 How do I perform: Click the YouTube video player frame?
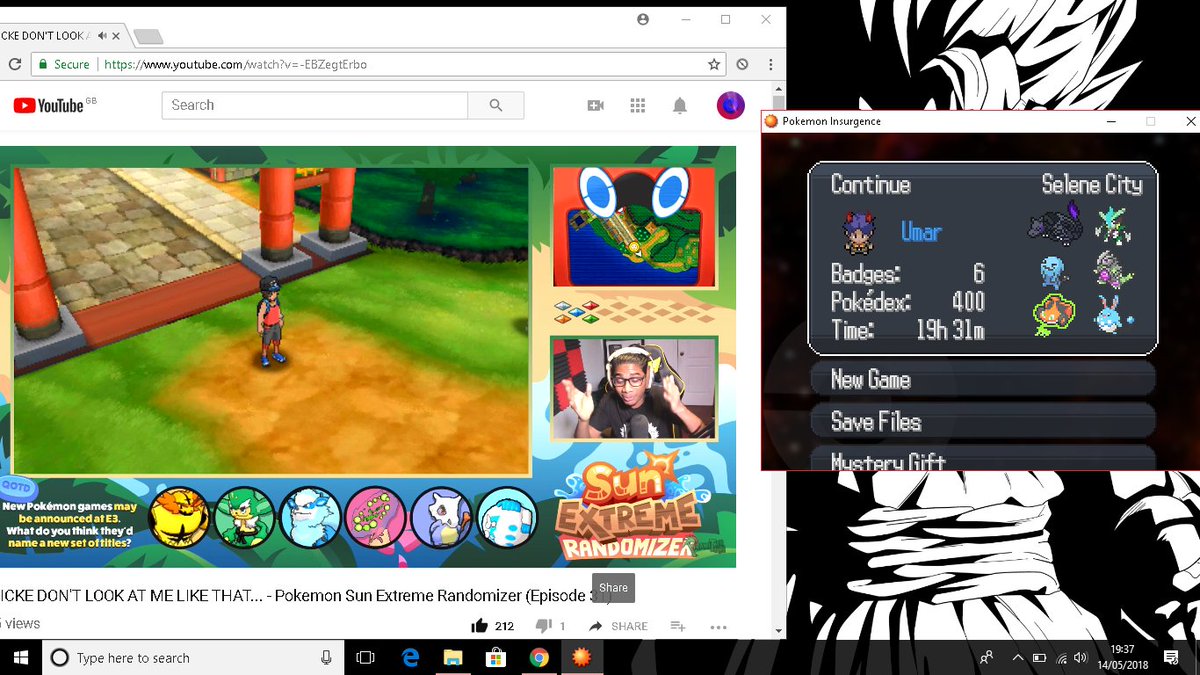[x=368, y=357]
